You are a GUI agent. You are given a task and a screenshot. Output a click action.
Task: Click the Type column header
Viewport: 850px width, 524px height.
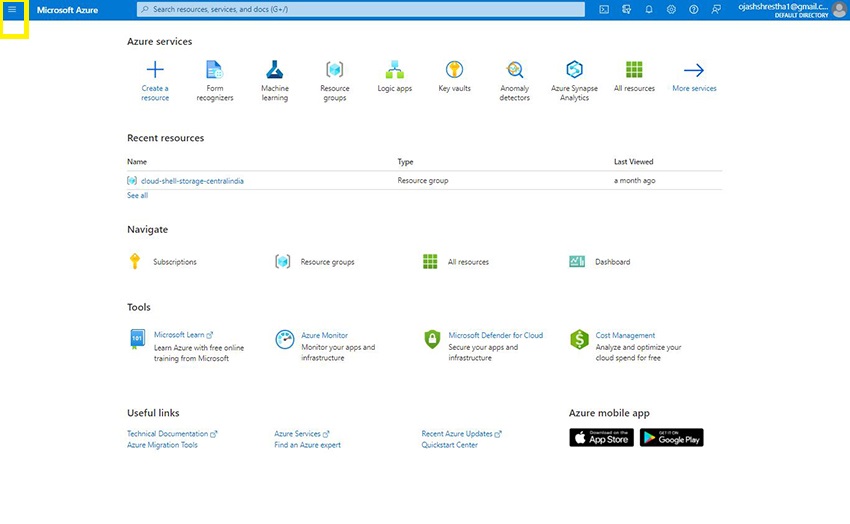click(405, 161)
